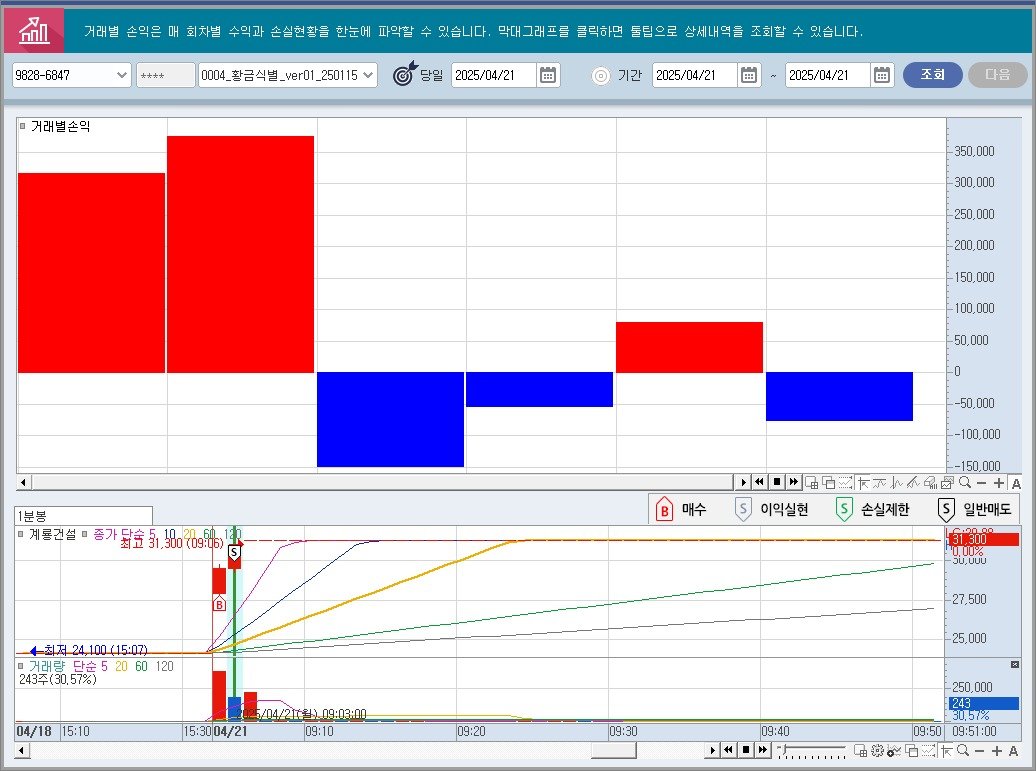Image resolution: width=1036 pixels, height=771 pixels.
Task: Click profit chart eraser icon
Action: [930, 482]
